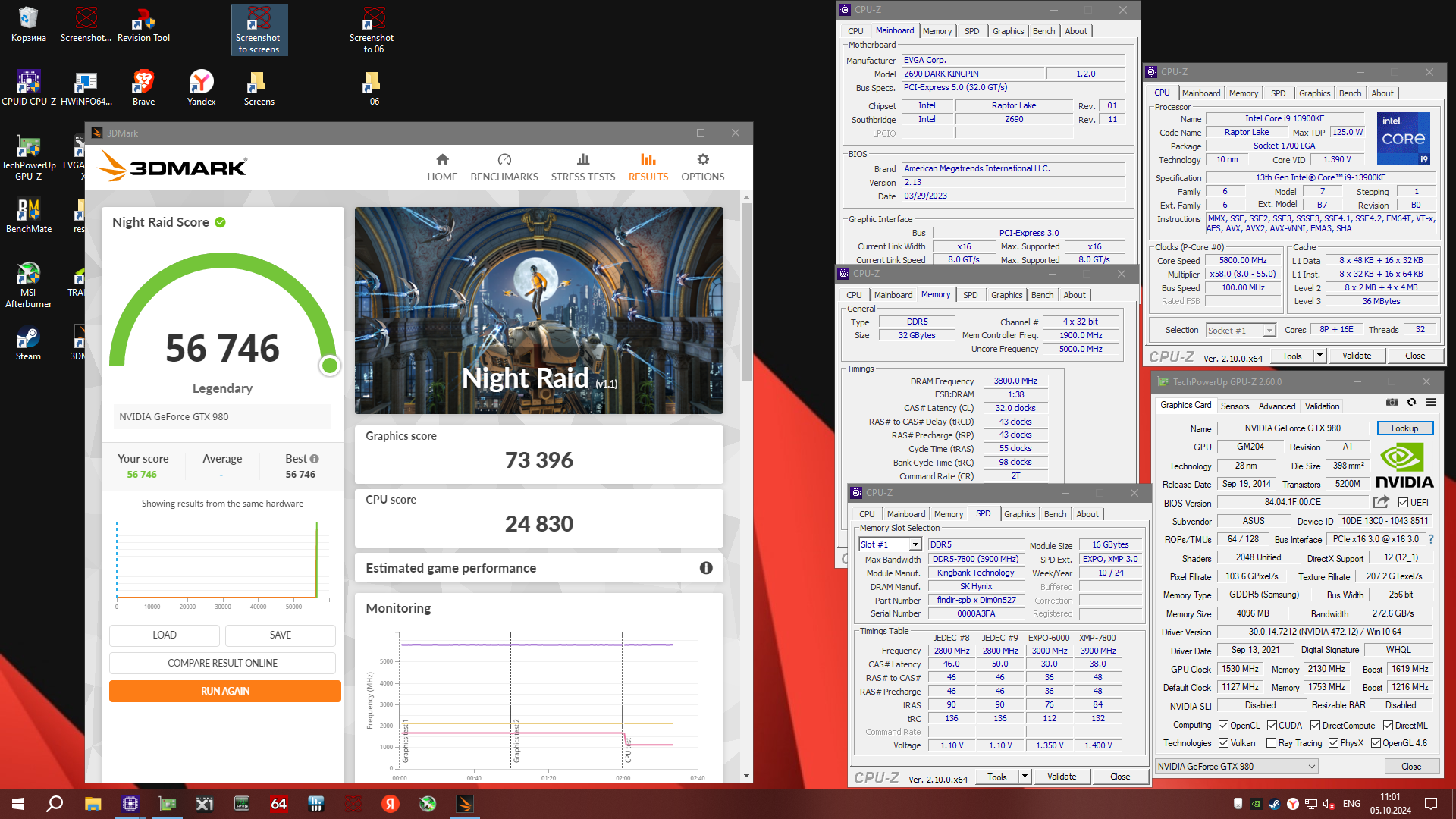This screenshot has height=819, width=1456.
Task: Select the 06 folder on the desktop
Action: 374,87
